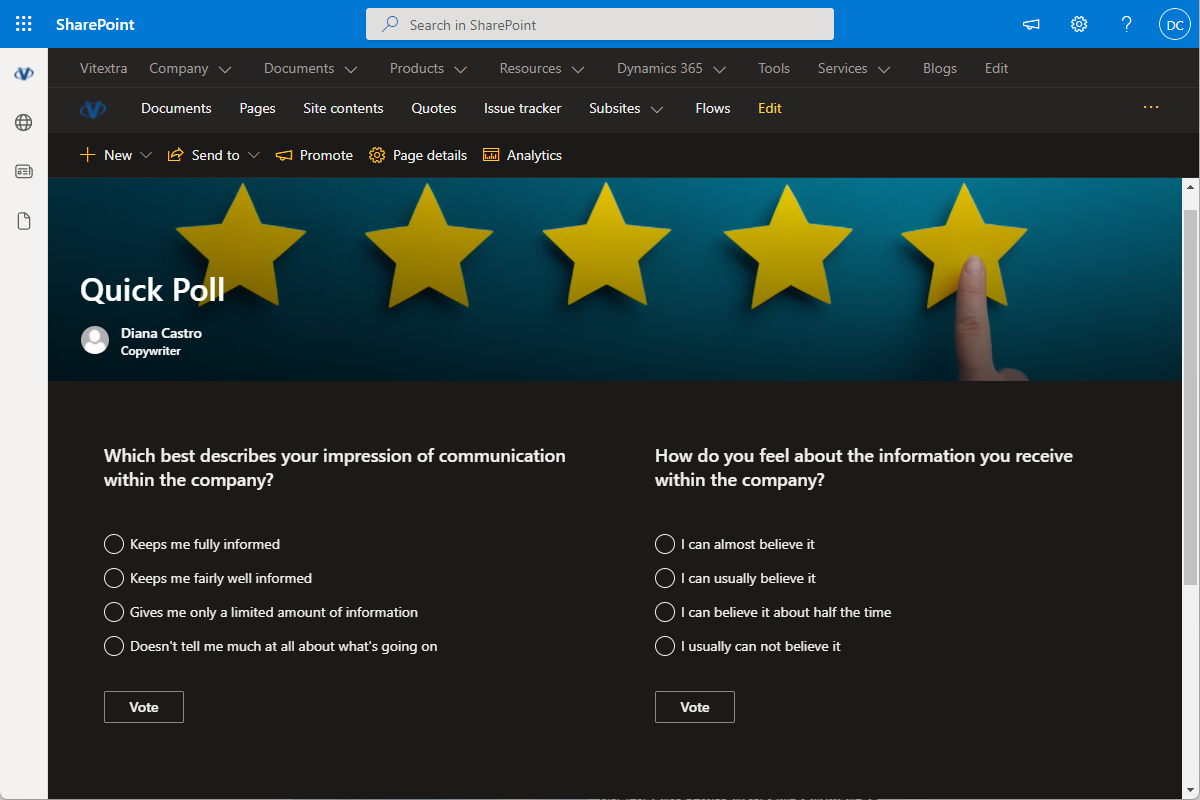Click the site logo beside Documents
This screenshot has height=800, width=1200.
pos(93,109)
